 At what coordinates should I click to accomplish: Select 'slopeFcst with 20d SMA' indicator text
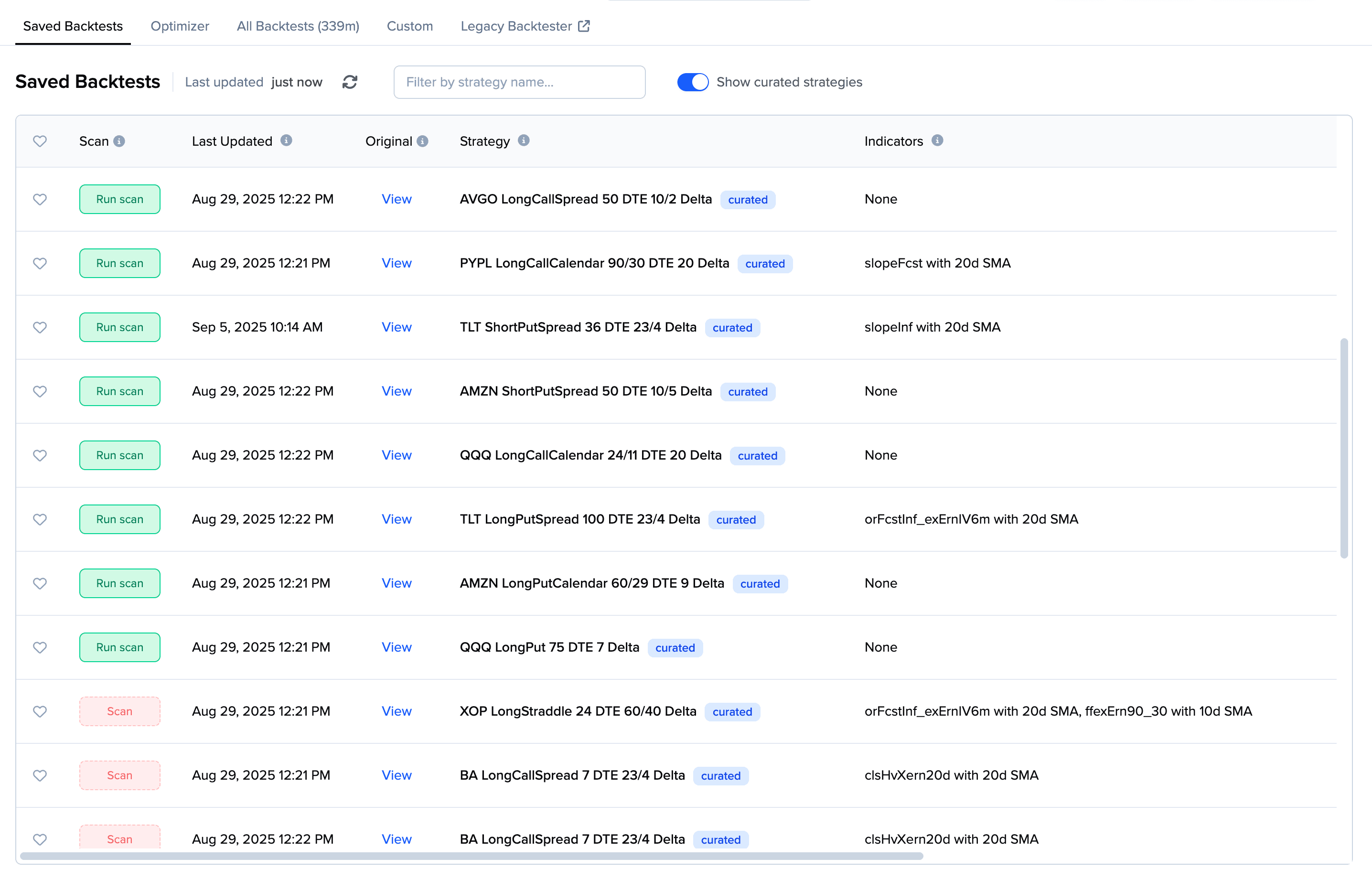[x=938, y=263]
